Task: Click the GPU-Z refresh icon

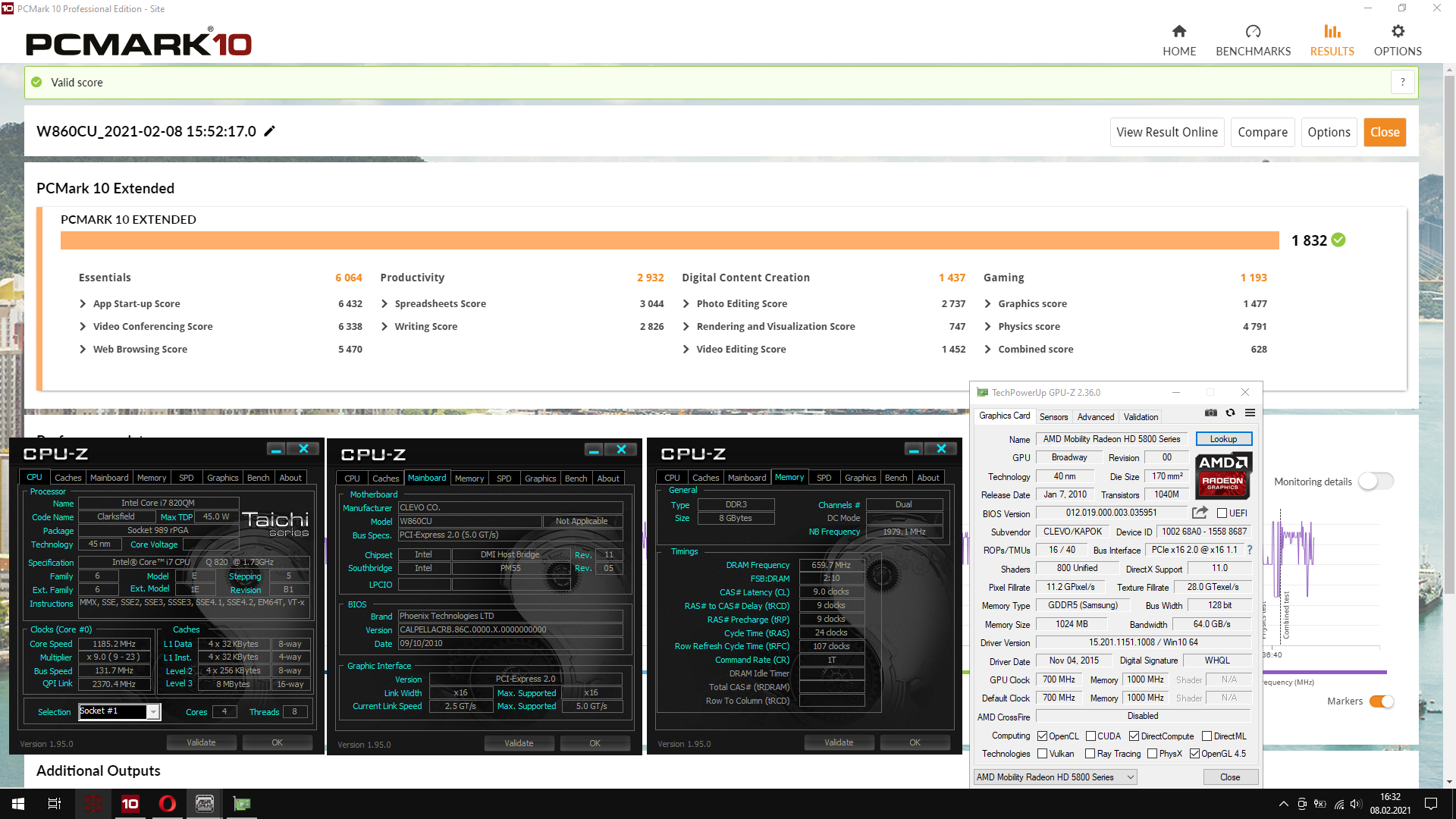Action: coord(1230,413)
